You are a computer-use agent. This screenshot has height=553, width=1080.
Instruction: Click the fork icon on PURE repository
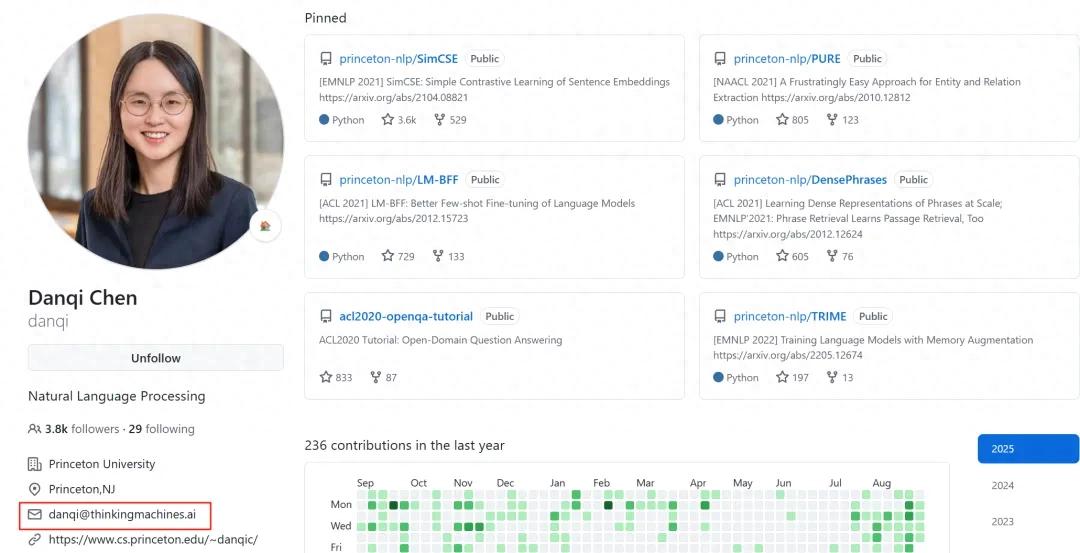tap(832, 120)
